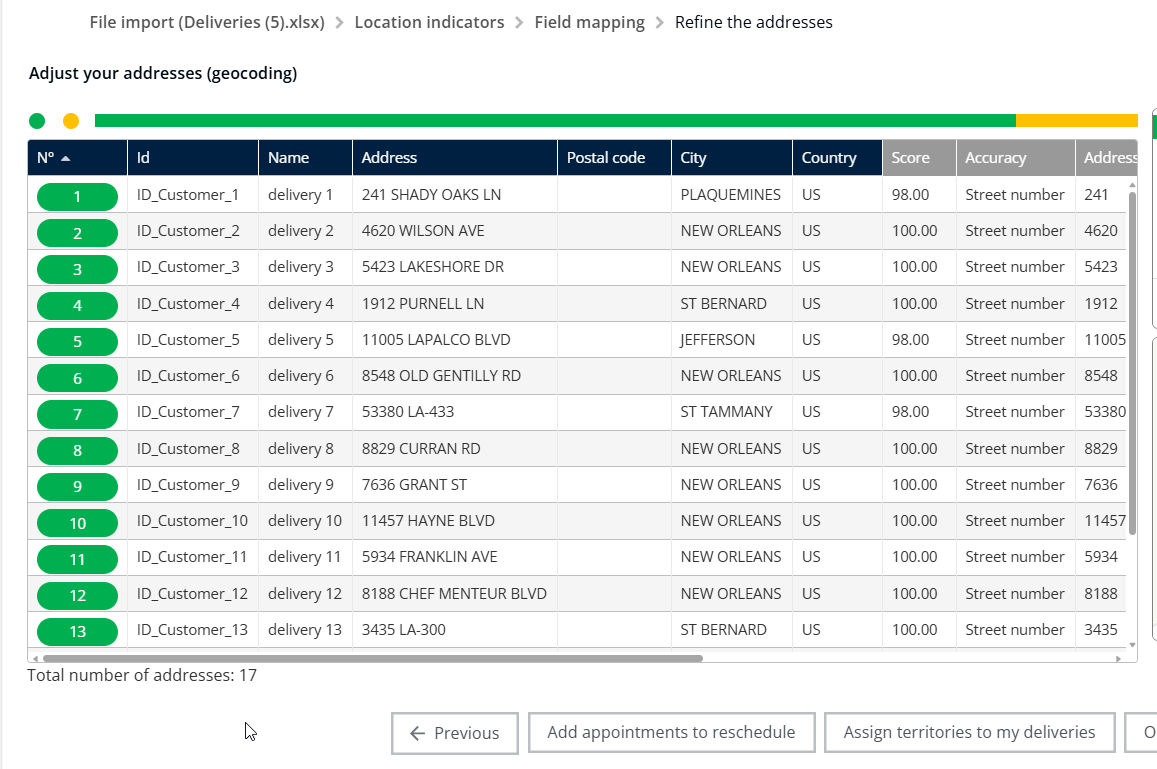The width and height of the screenshot is (1157, 769).
Task: Open Location indicators breadcrumb step
Action: click(429, 22)
